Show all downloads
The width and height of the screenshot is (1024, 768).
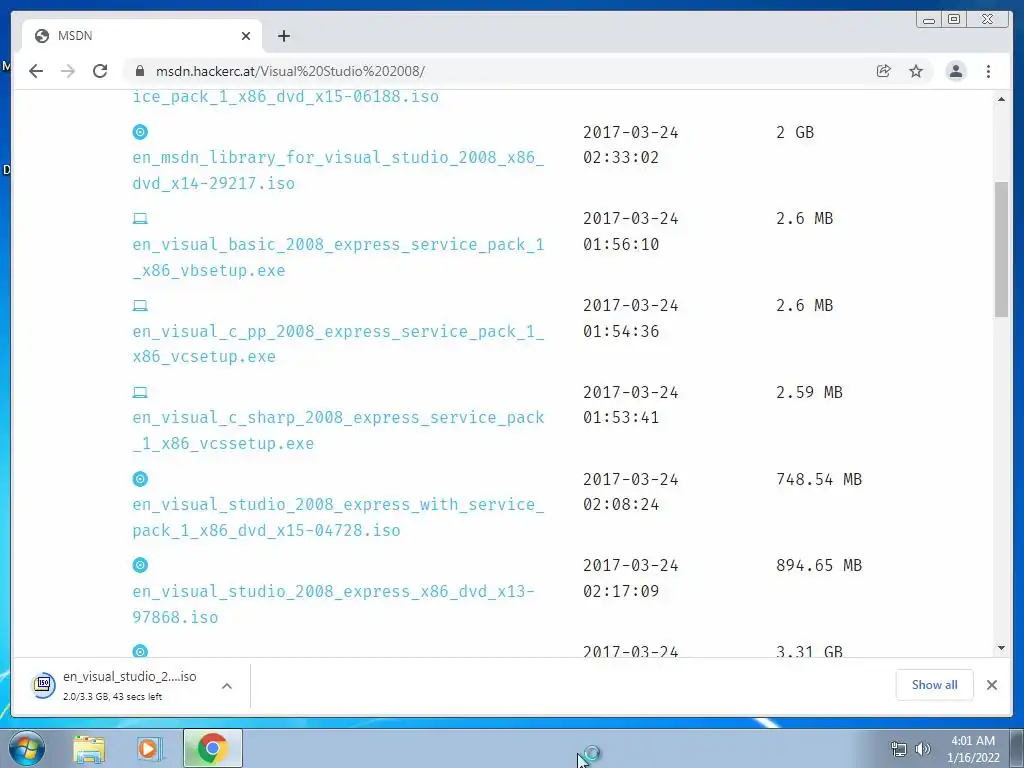(x=935, y=684)
